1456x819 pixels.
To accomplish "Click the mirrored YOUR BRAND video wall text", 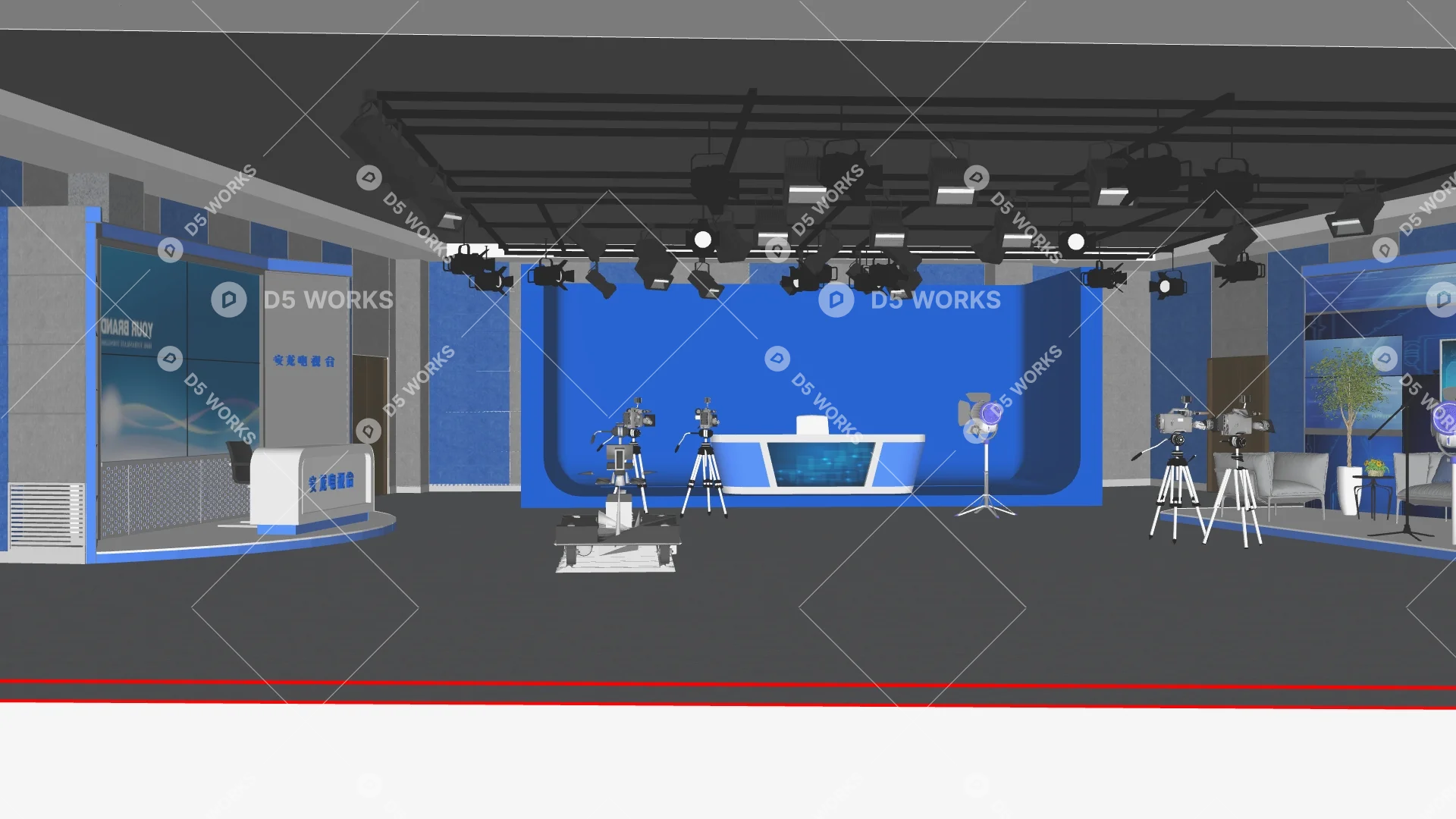I will tap(127, 328).
